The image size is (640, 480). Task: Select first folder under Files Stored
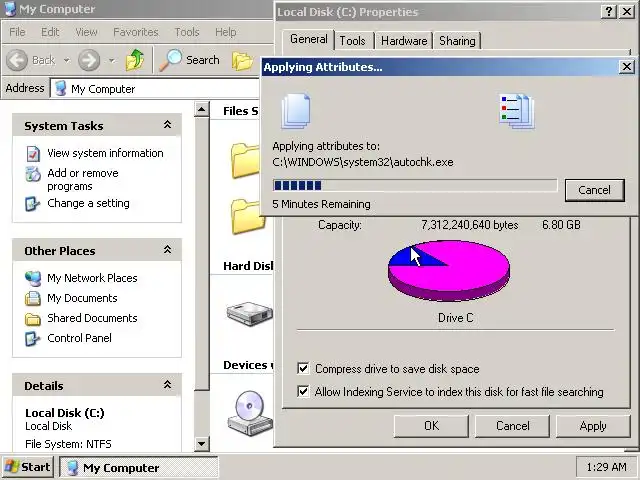coord(245,160)
